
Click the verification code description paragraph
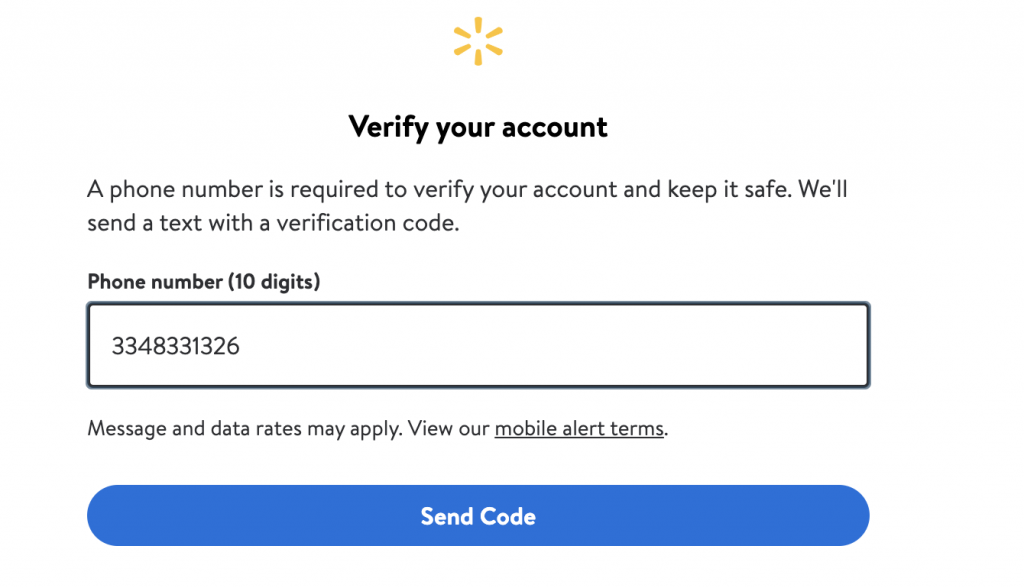(467, 205)
